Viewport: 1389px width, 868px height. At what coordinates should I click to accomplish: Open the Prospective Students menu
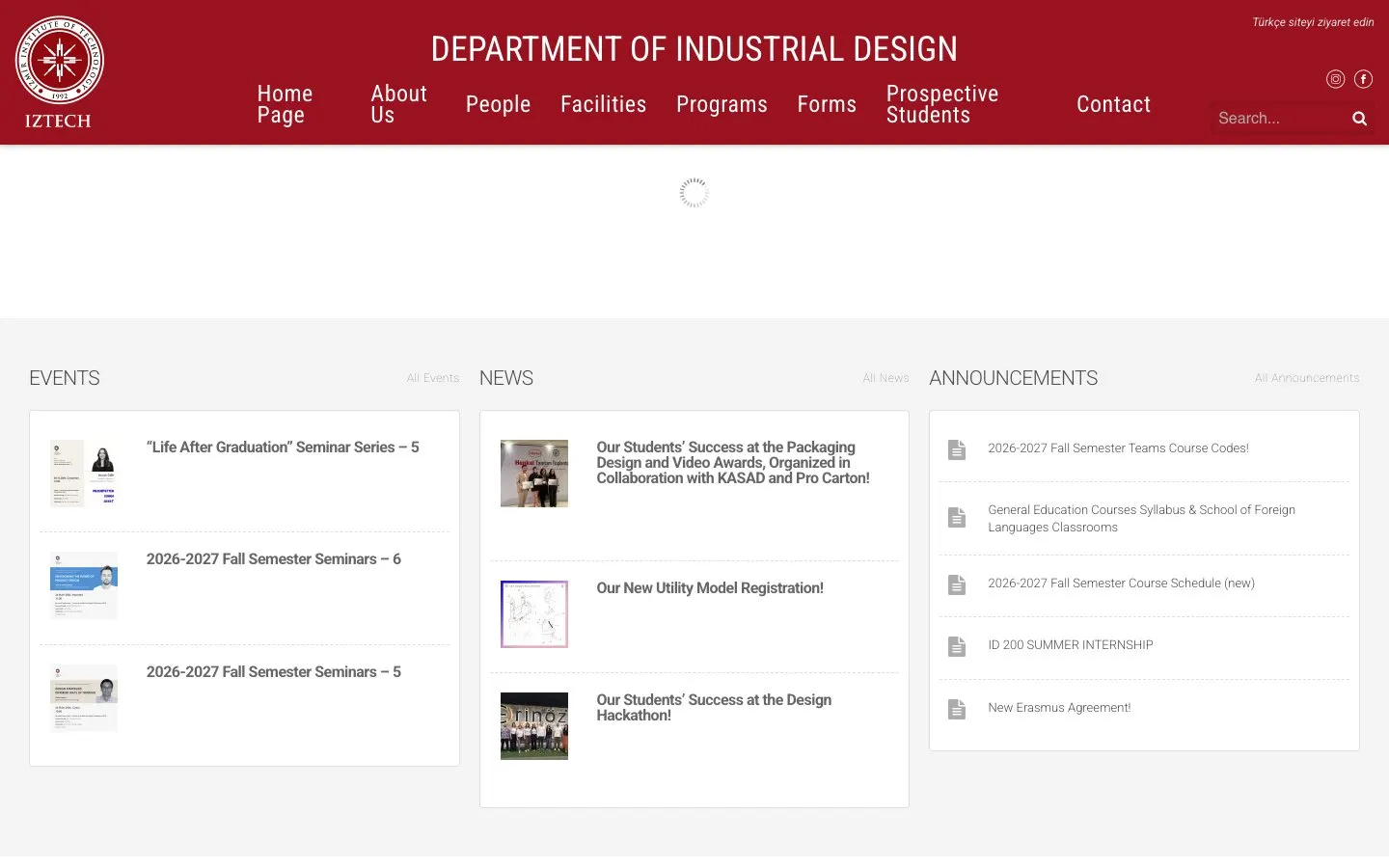coord(942,104)
